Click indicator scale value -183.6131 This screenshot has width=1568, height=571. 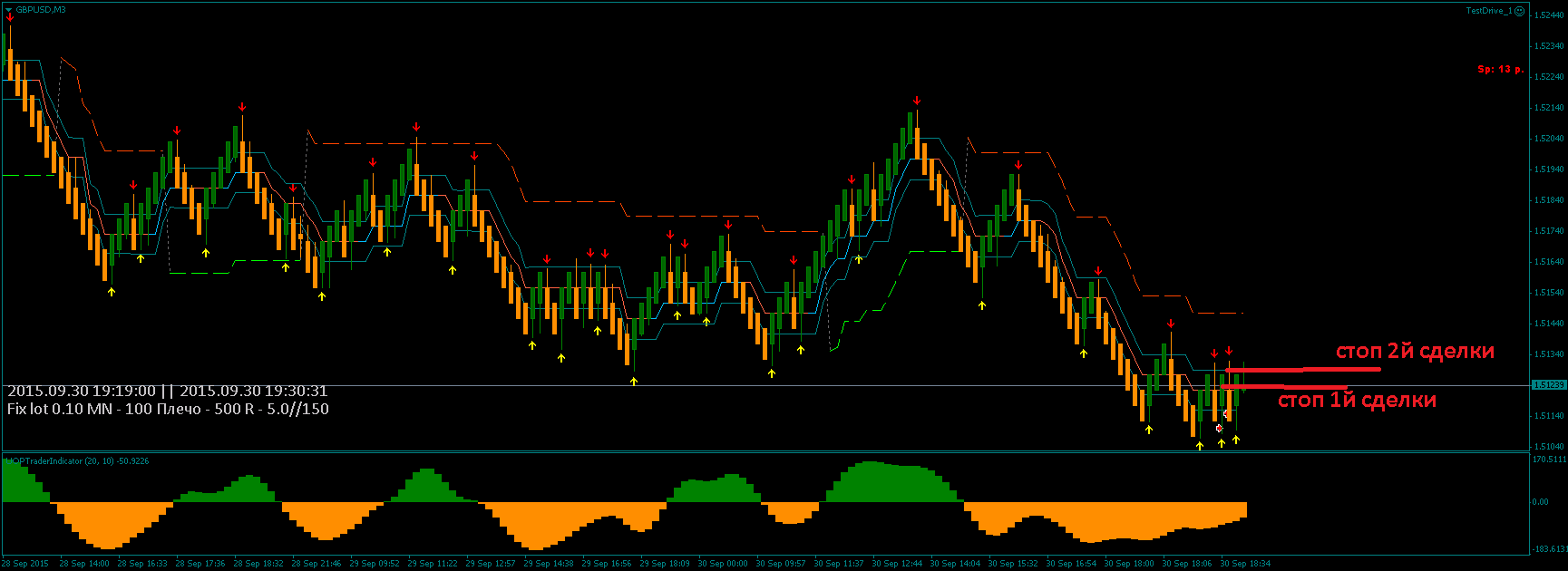click(1550, 548)
